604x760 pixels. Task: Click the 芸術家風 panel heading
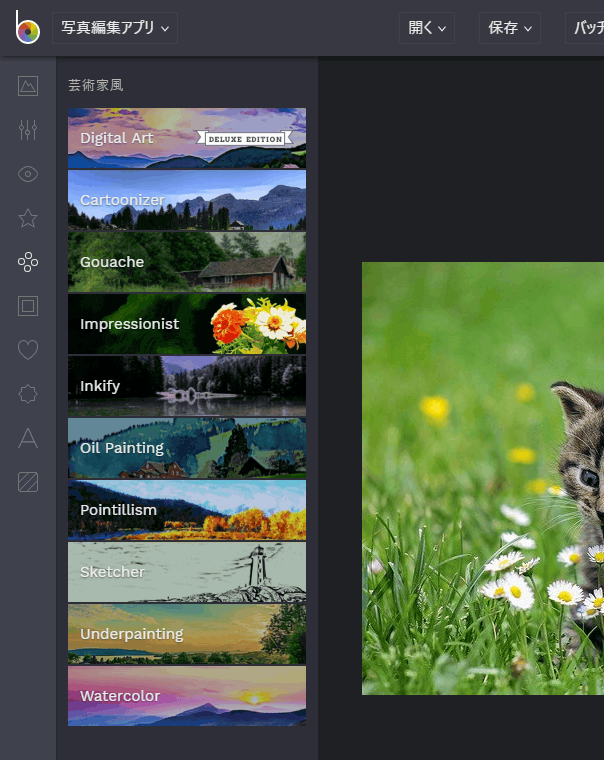tap(95, 85)
